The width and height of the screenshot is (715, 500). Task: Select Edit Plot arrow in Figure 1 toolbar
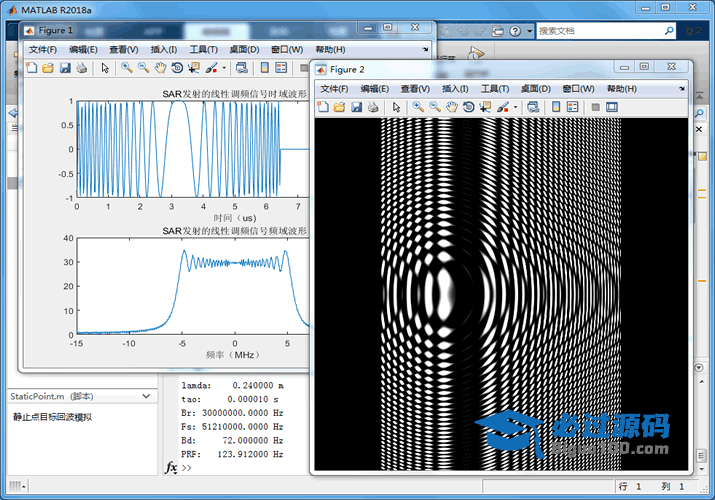pyautogui.click(x=105, y=68)
